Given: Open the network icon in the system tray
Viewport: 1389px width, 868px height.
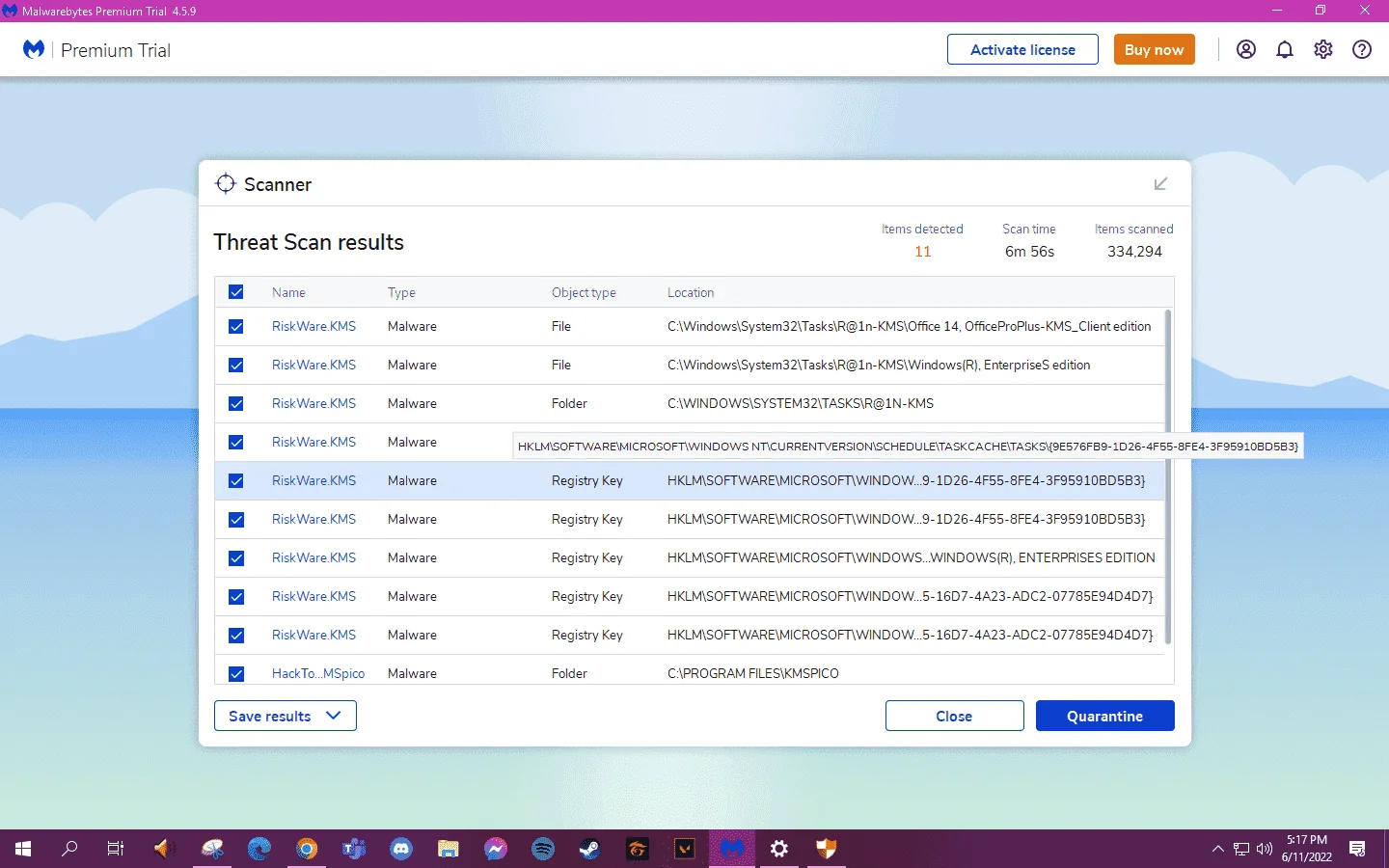Looking at the screenshot, I should pos(1241,850).
